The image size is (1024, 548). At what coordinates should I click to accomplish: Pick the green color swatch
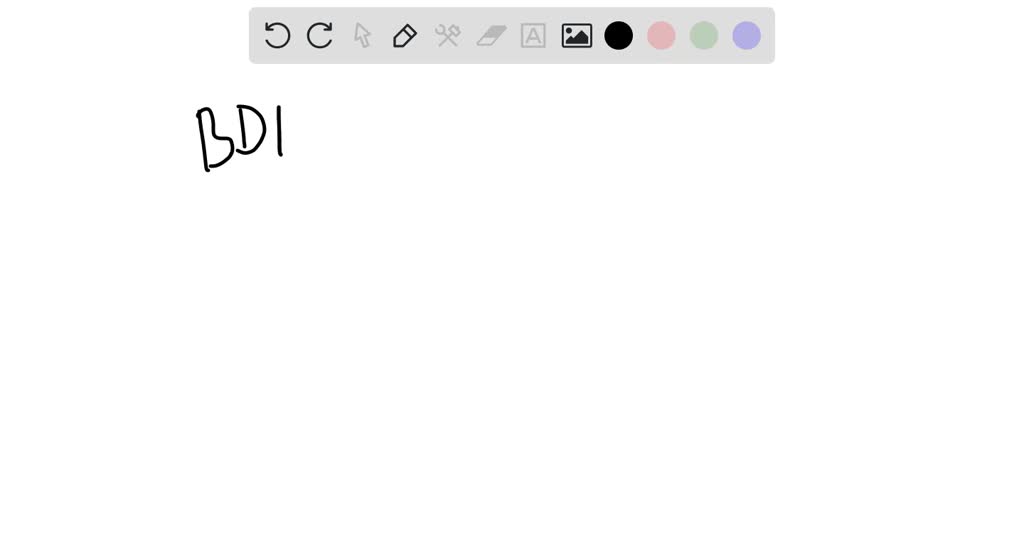(x=704, y=35)
